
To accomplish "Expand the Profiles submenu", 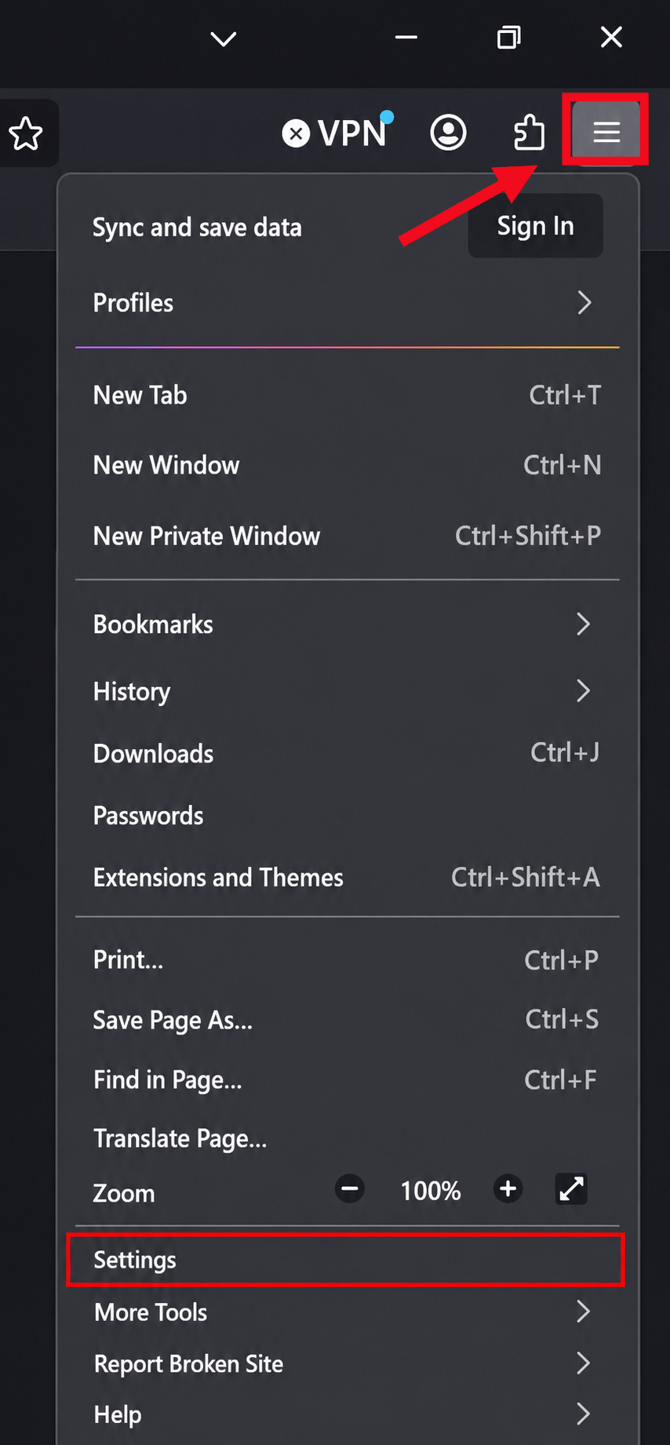I will 347,303.
